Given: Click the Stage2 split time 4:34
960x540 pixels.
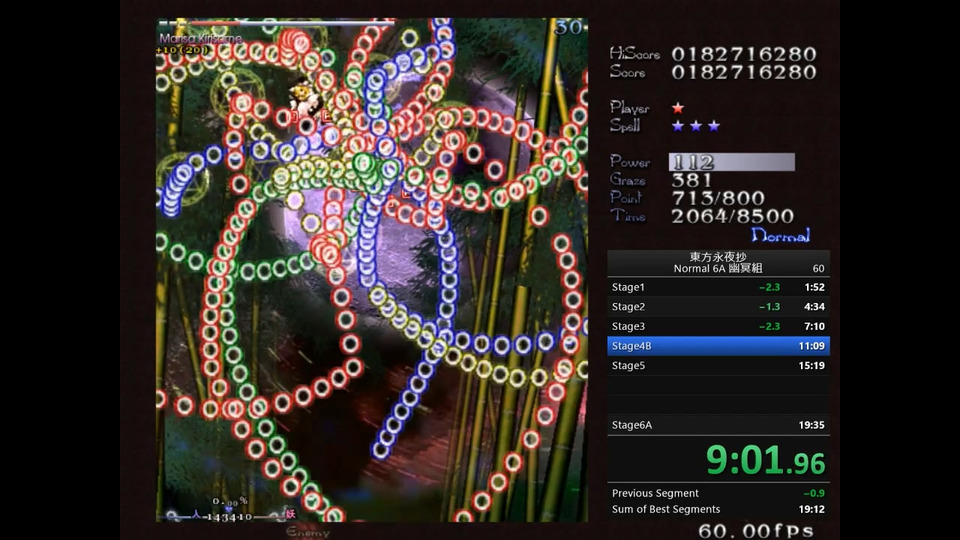Looking at the screenshot, I should pyautogui.click(x=814, y=307).
